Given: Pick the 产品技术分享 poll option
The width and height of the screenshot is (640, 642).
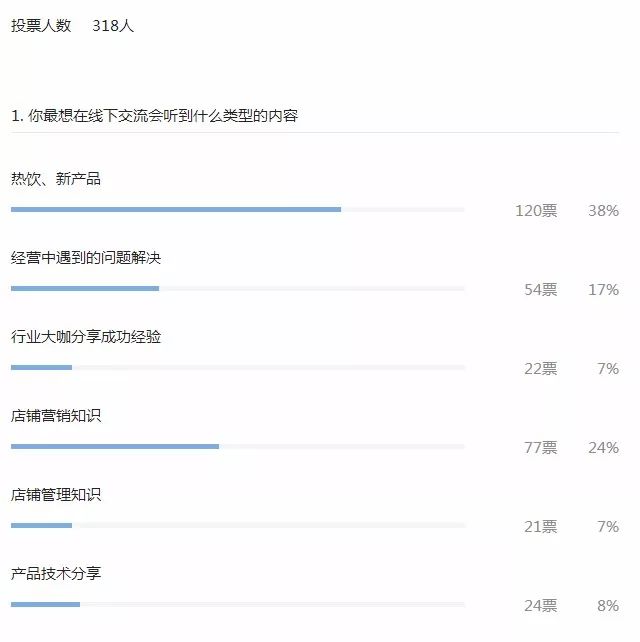Looking at the screenshot, I should point(56,574).
